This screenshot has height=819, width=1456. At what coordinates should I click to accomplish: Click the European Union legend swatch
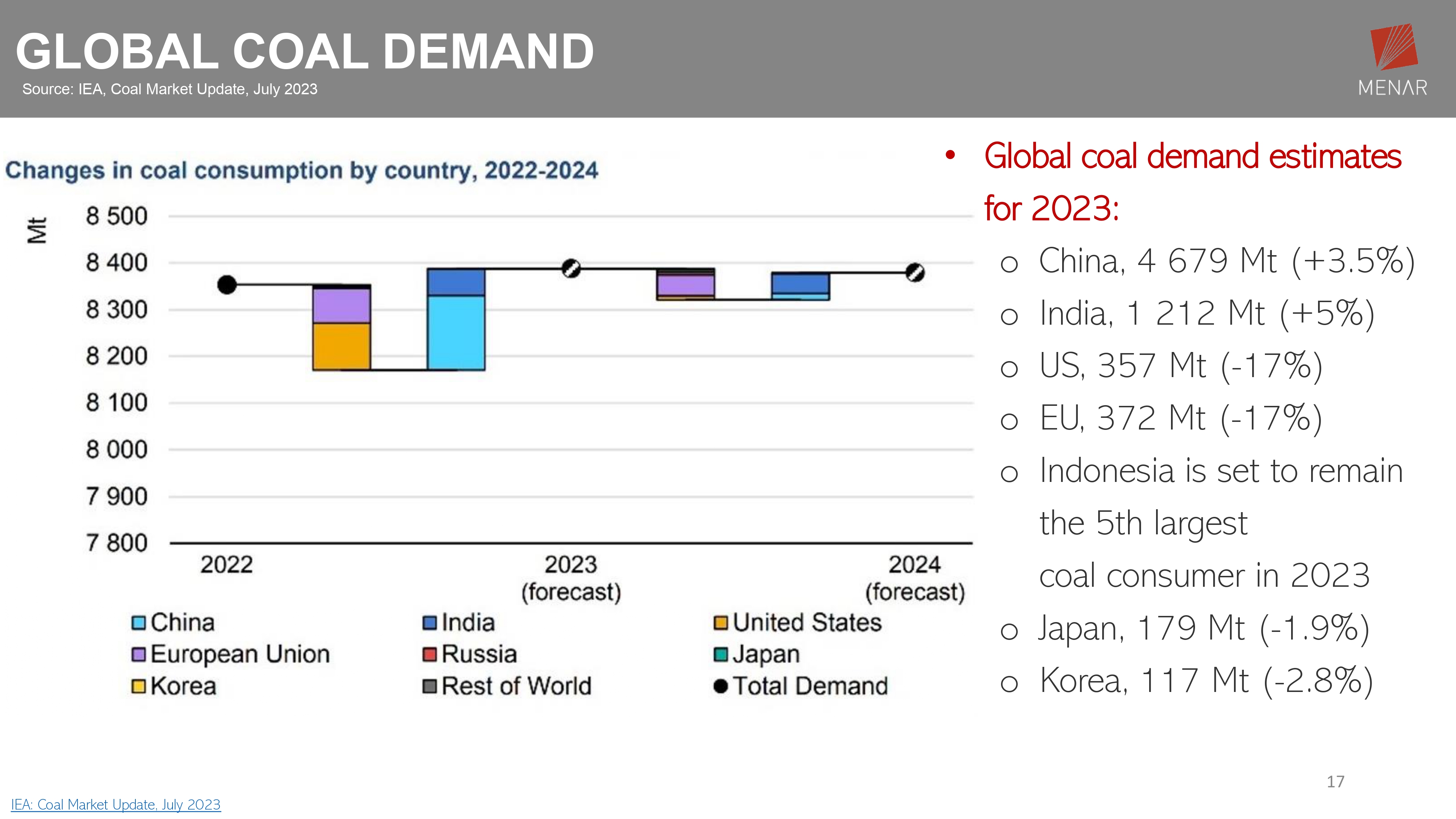138,654
